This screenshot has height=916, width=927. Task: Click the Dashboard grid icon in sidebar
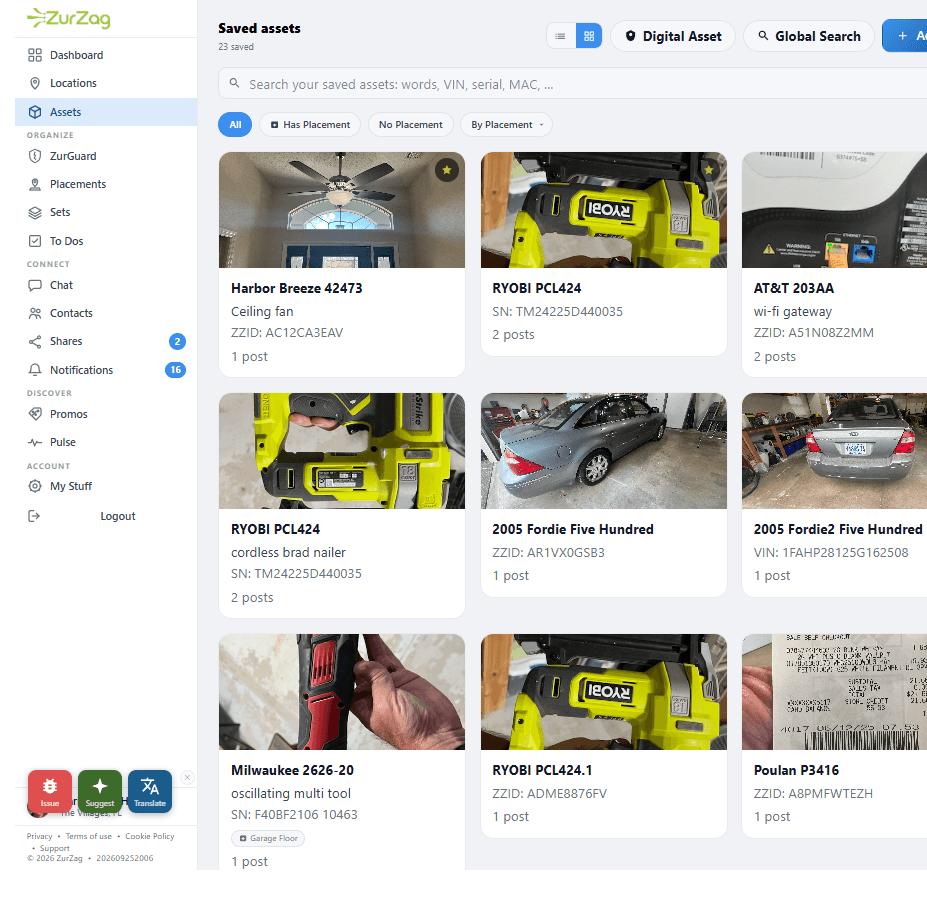click(x=35, y=55)
